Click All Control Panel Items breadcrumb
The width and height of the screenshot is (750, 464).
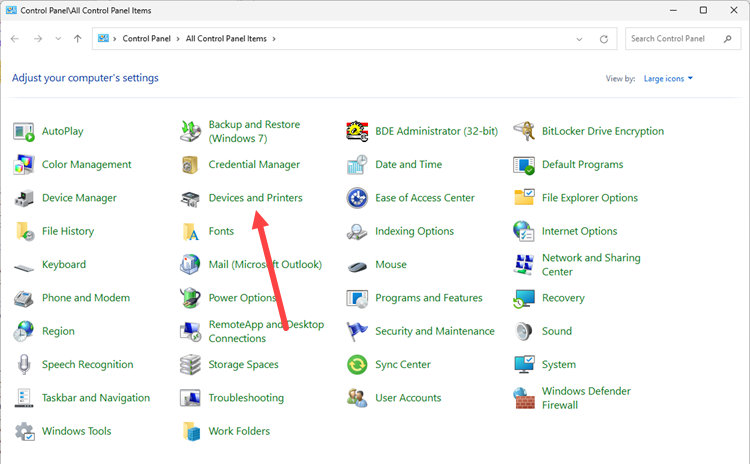pyautogui.click(x=226, y=39)
